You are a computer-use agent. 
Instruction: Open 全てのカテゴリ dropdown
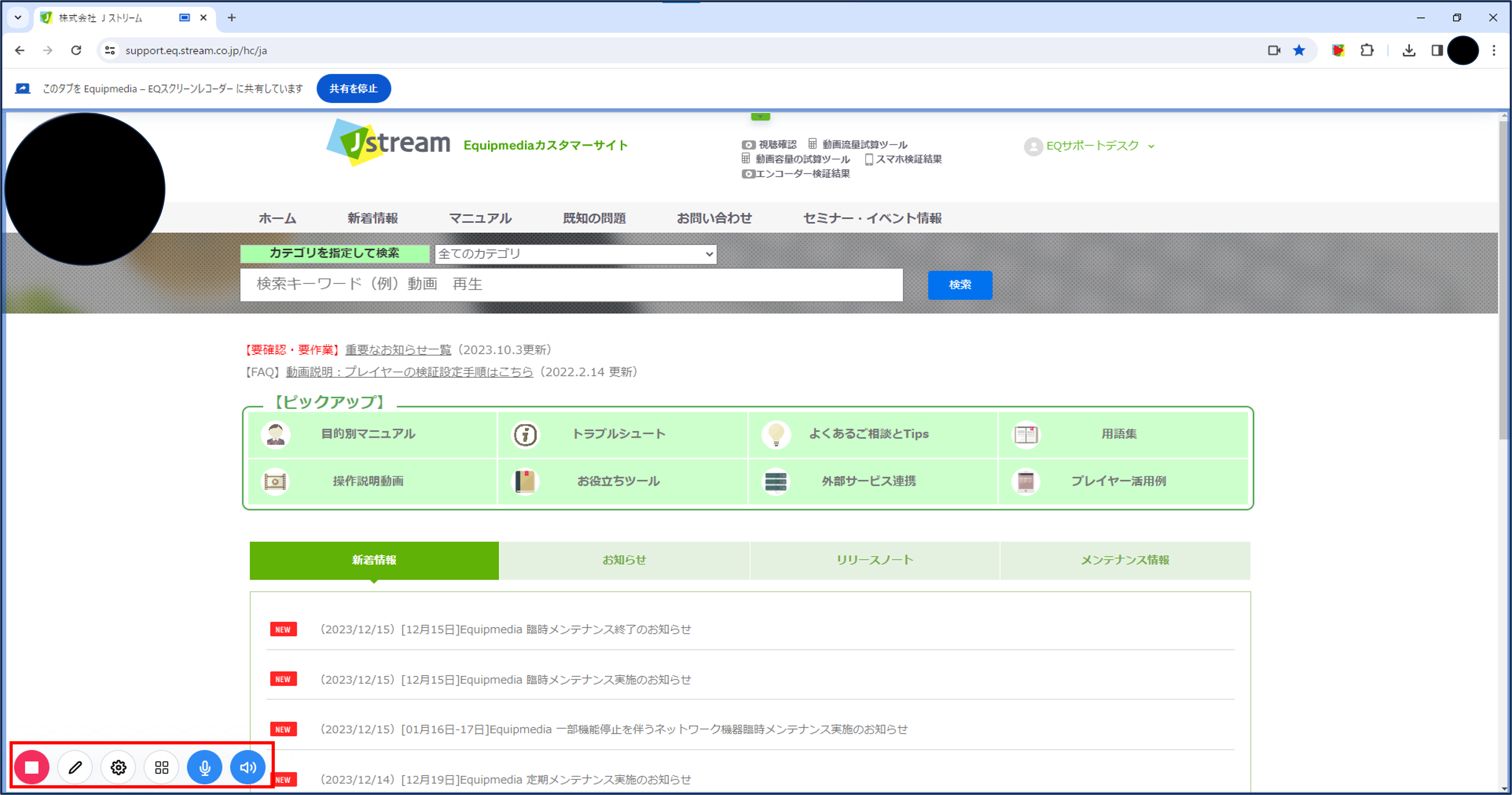[x=576, y=254]
